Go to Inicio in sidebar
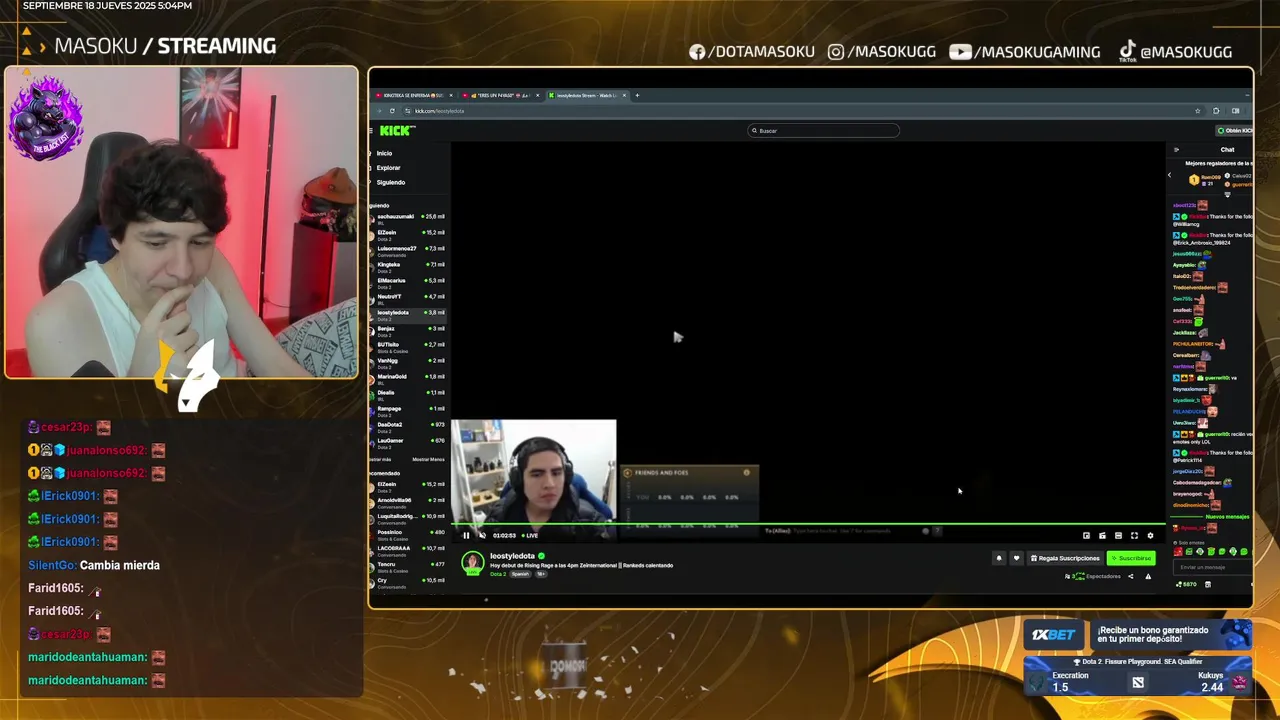Viewport: 1280px width, 720px height. tap(384, 153)
